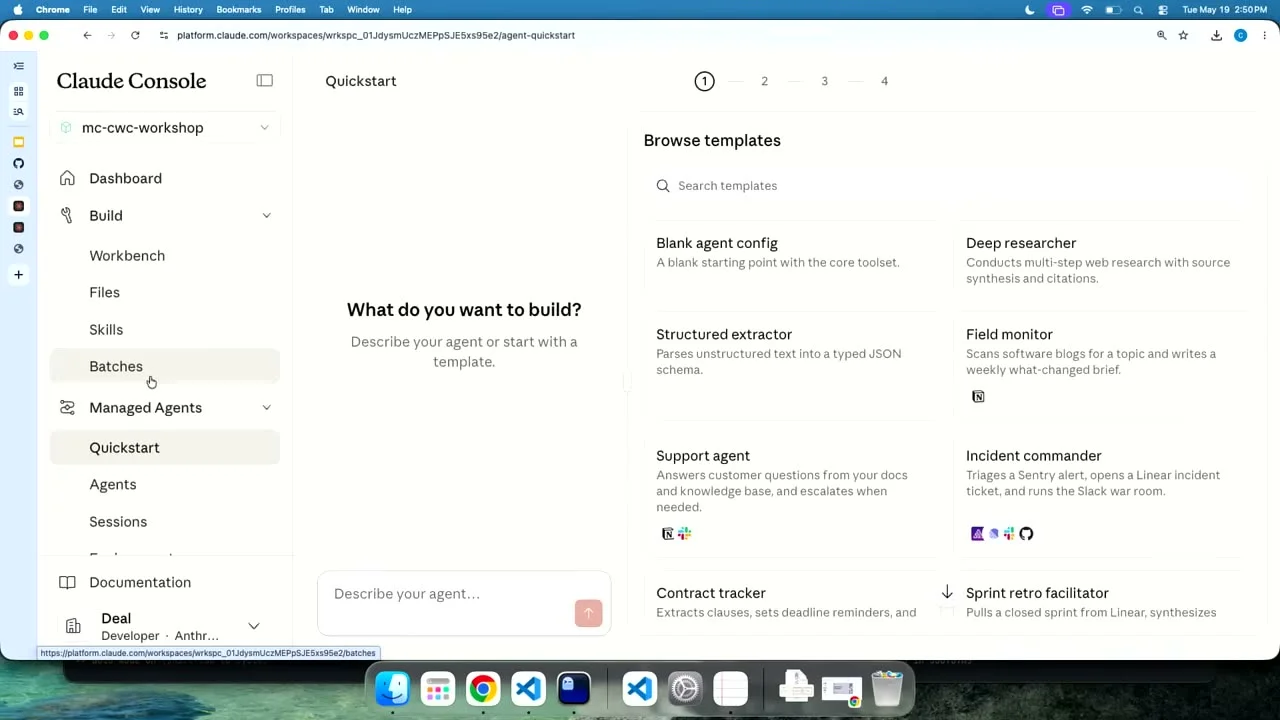
Task: Open the Bookmarks menu in menu bar
Action: tap(239, 9)
